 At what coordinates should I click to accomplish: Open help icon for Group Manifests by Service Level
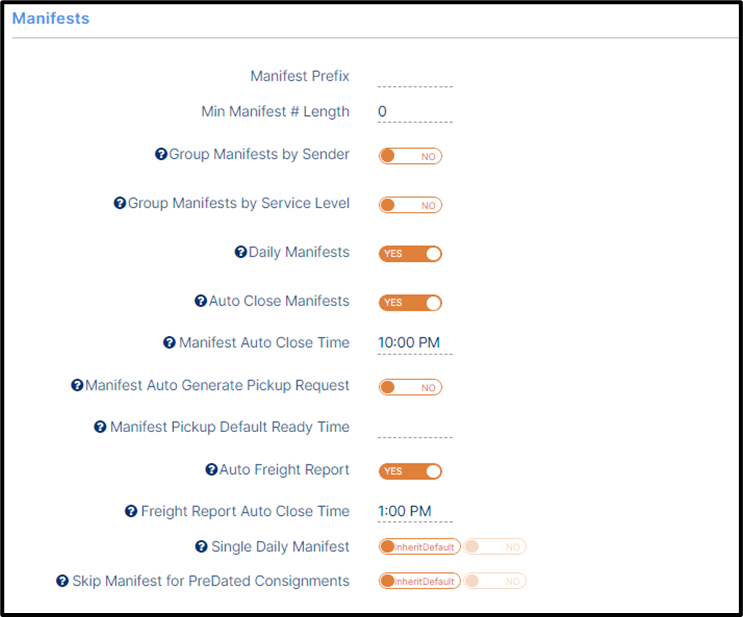pyautogui.click(x=120, y=203)
